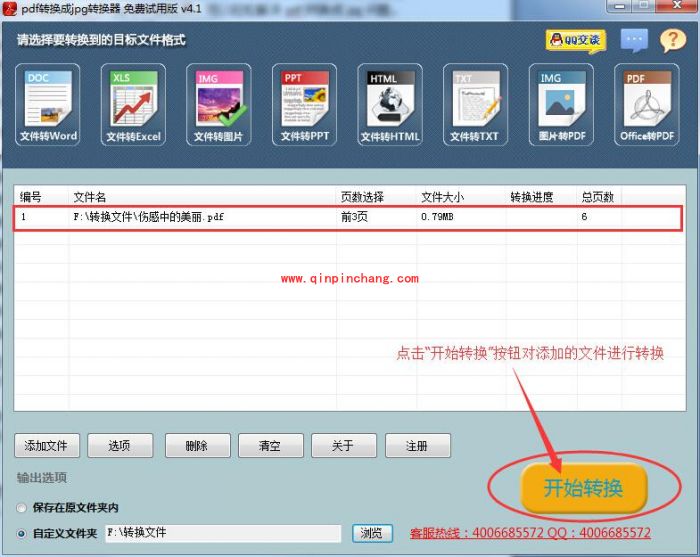Browse for folder with 浏览 button

[372, 533]
